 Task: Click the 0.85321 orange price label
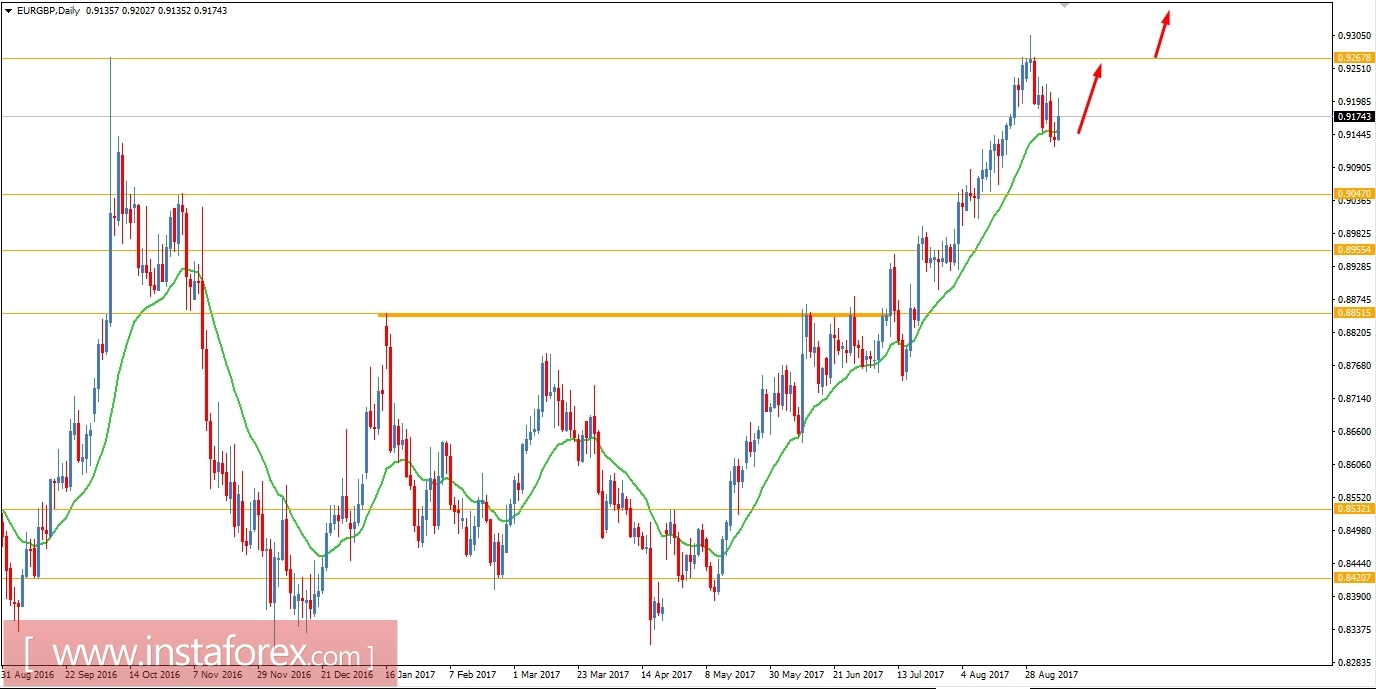[1352, 507]
